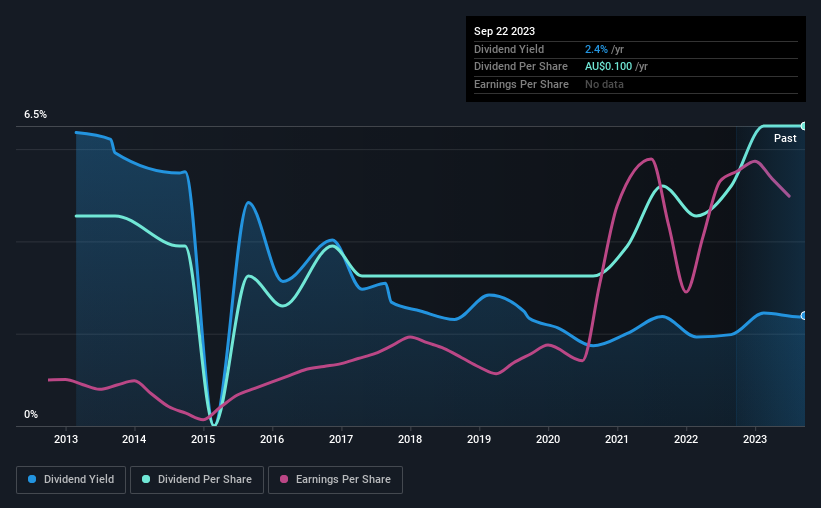Select the 2017 x-axis year label

point(342,439)
